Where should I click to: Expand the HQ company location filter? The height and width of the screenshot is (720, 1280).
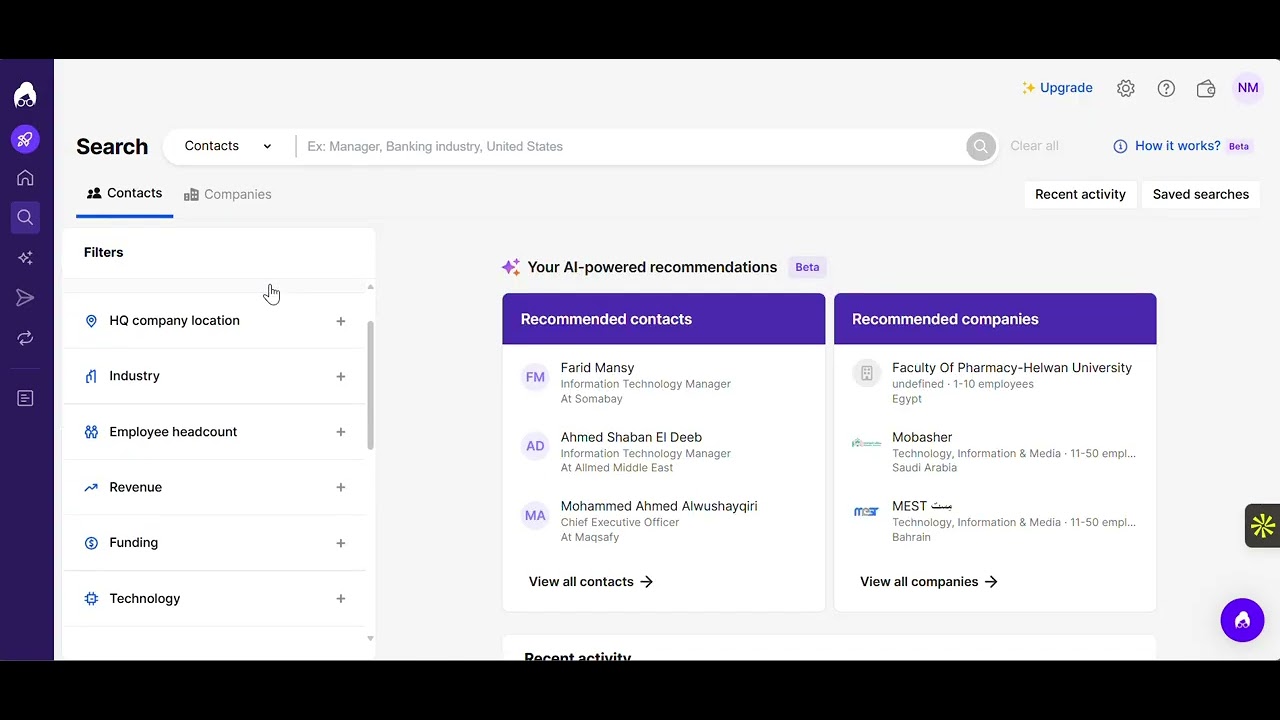341,321
